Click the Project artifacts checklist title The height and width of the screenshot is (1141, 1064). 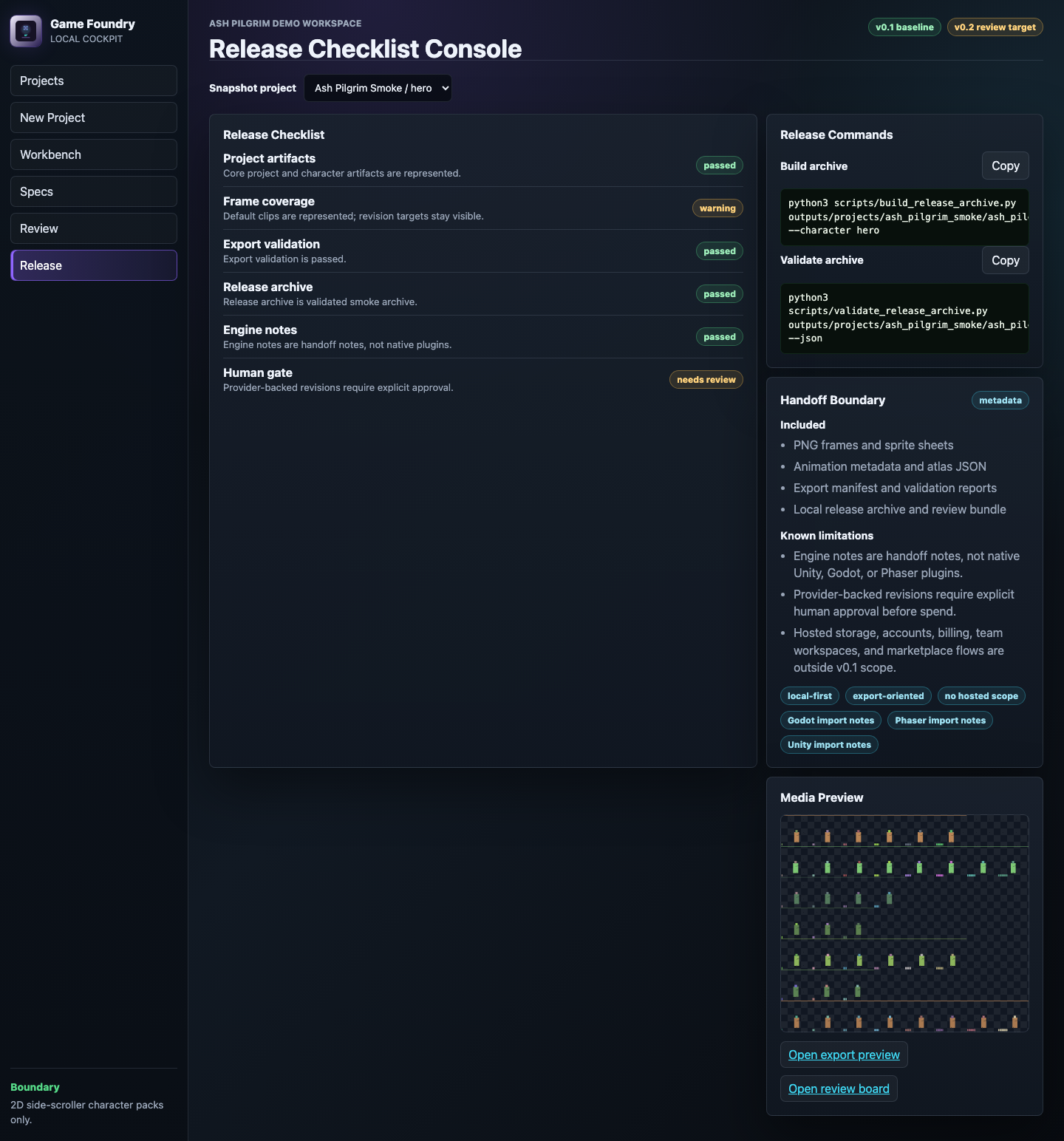[x=269, y=158]
